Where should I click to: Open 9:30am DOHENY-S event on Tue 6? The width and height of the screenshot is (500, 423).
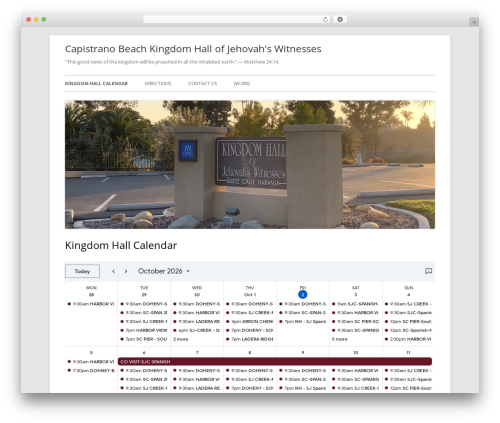[x=144, y=371]
